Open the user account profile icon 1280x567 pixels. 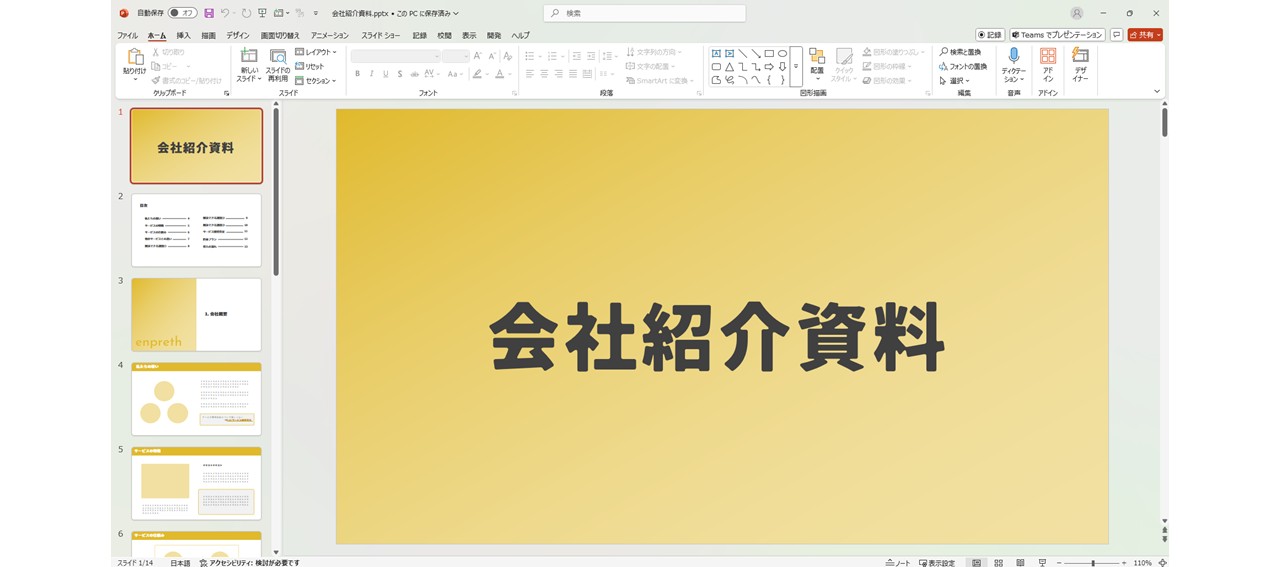click(x=1076, y=13)
